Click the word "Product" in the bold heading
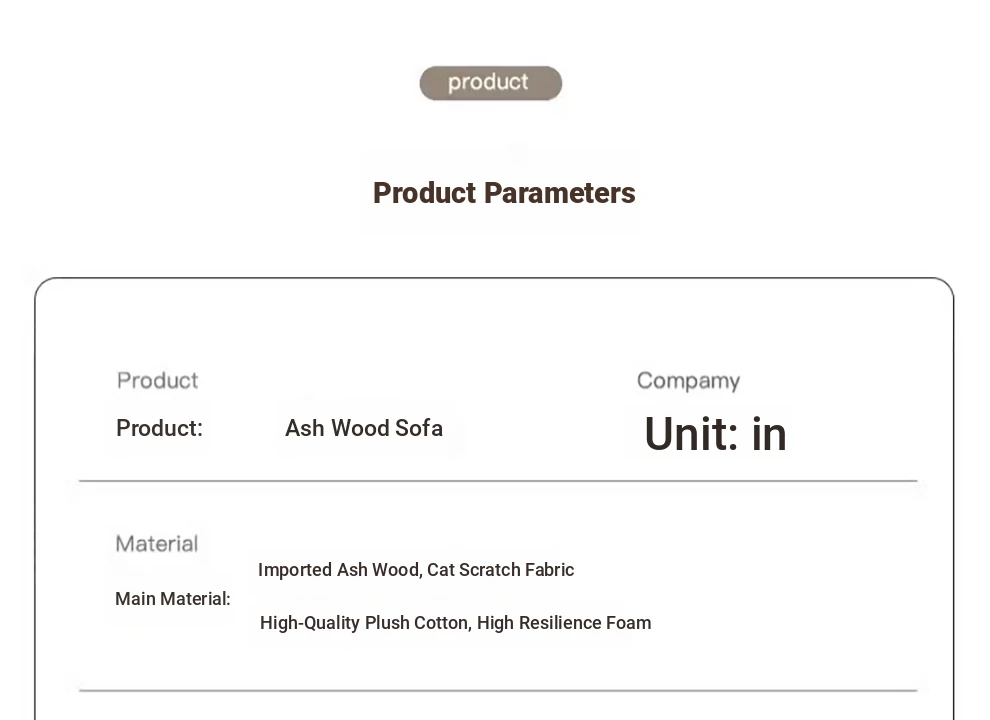990x720 pixels. [424, 193]
